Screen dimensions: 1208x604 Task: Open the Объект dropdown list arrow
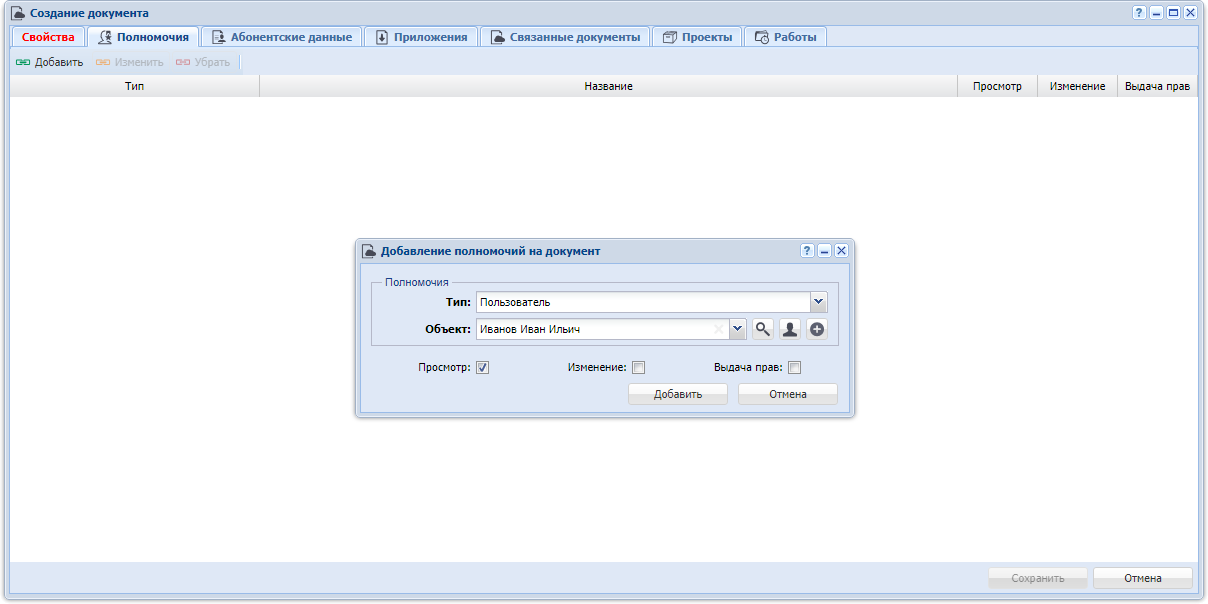tap(738, 329)
